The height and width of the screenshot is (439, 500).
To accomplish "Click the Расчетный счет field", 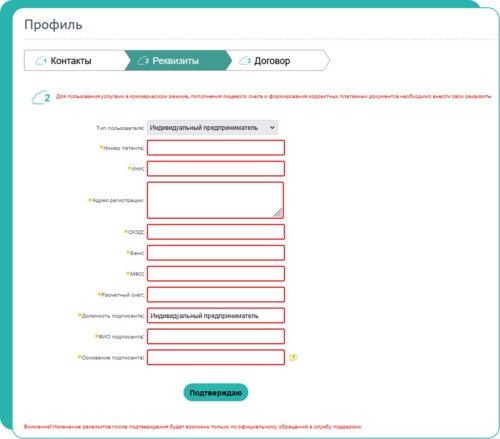I will [x=216, y=295].
